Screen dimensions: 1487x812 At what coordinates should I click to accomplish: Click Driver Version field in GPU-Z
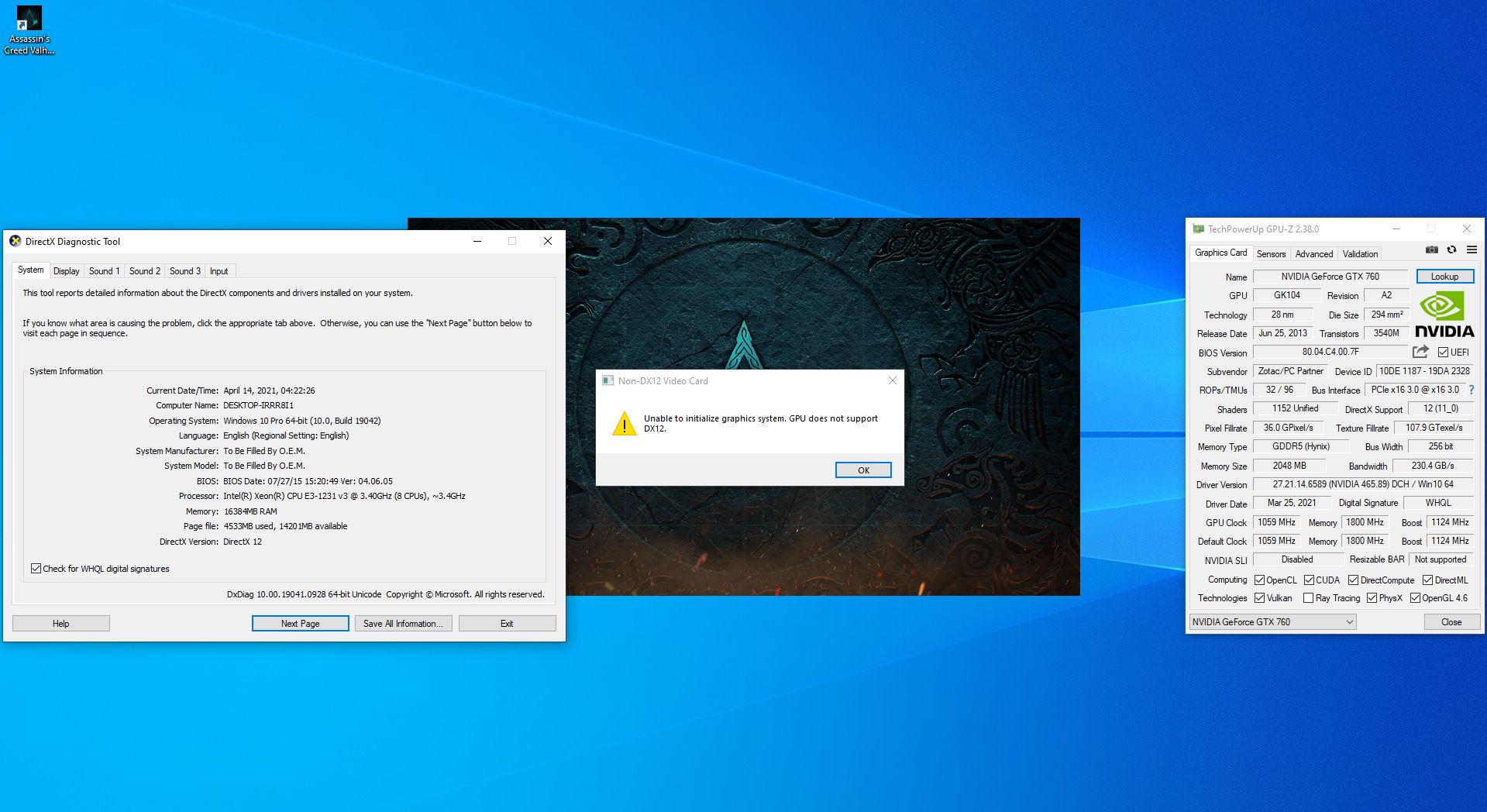pos(1363,484)
